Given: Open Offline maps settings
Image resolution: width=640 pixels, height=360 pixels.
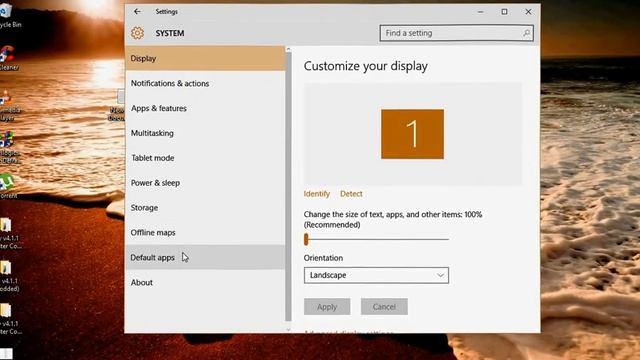Looking at the screenshot, I should 205,233.
